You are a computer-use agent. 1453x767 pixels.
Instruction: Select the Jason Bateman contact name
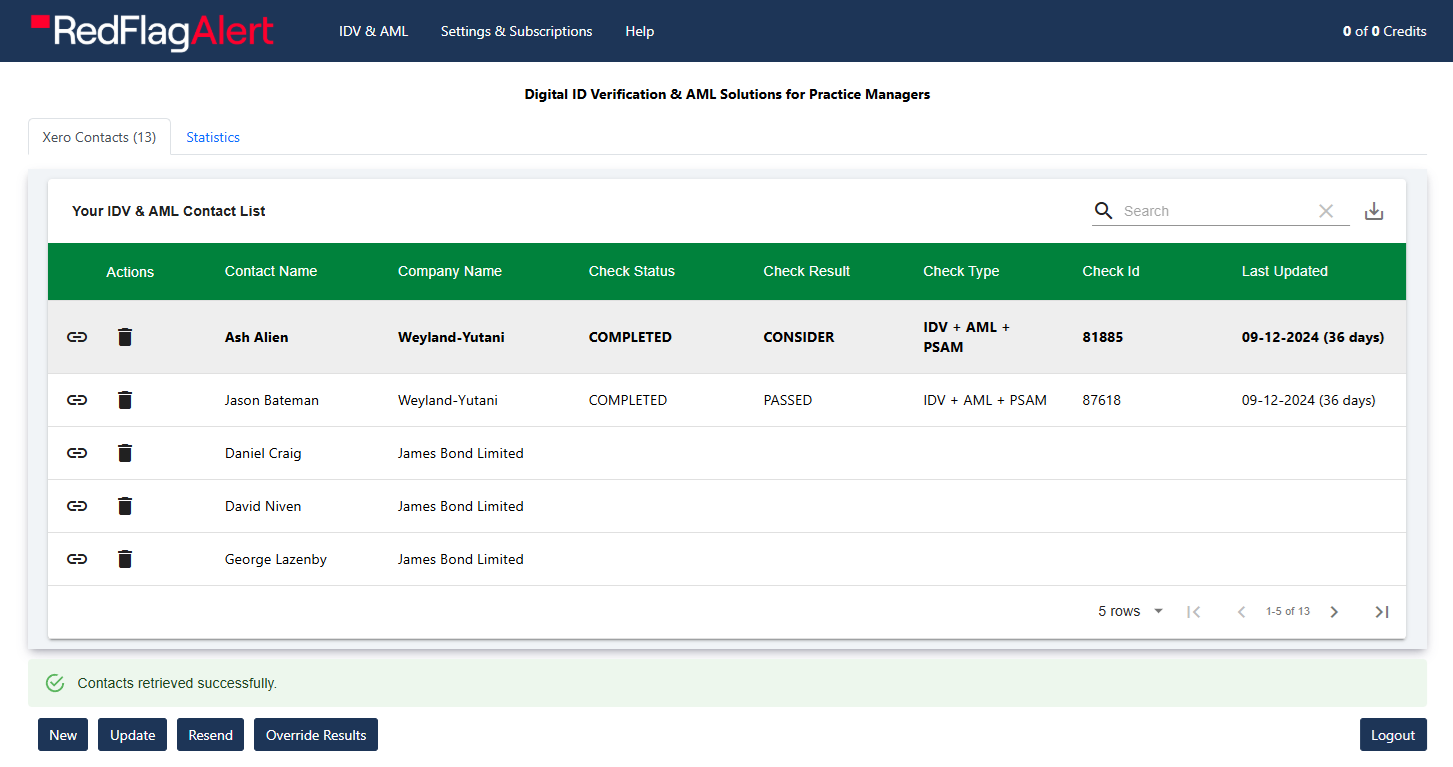272,400
